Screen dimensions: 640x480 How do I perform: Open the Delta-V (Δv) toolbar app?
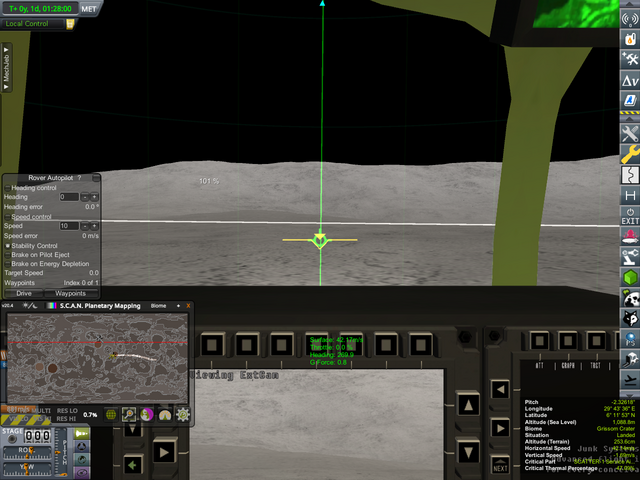tap(630, 80)
